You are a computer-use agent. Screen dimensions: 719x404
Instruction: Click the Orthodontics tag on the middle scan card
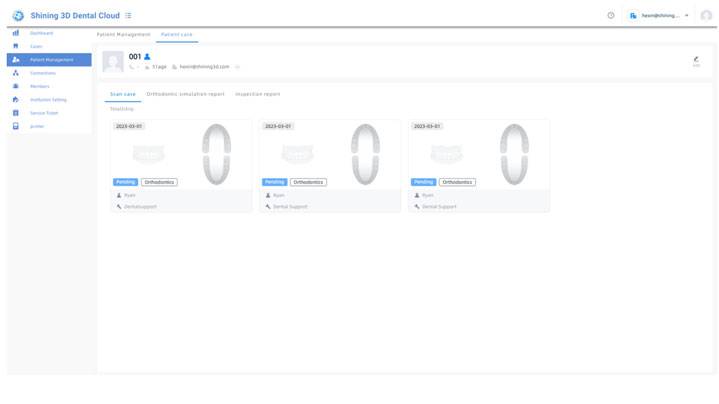308,182
